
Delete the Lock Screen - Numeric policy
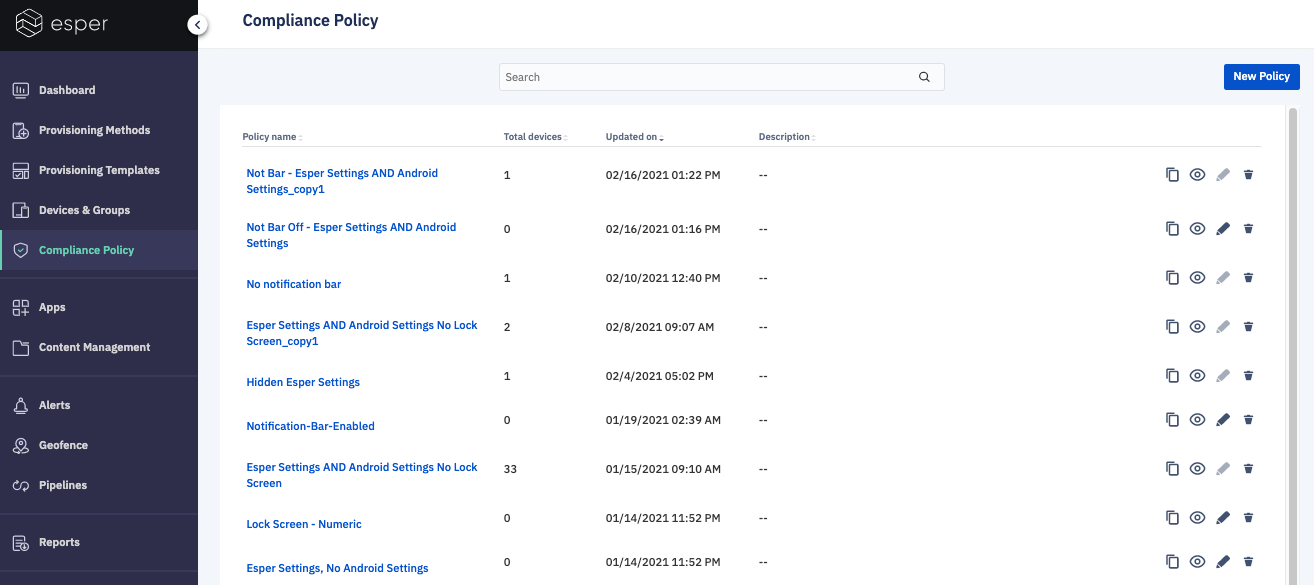coord(1248,518)
